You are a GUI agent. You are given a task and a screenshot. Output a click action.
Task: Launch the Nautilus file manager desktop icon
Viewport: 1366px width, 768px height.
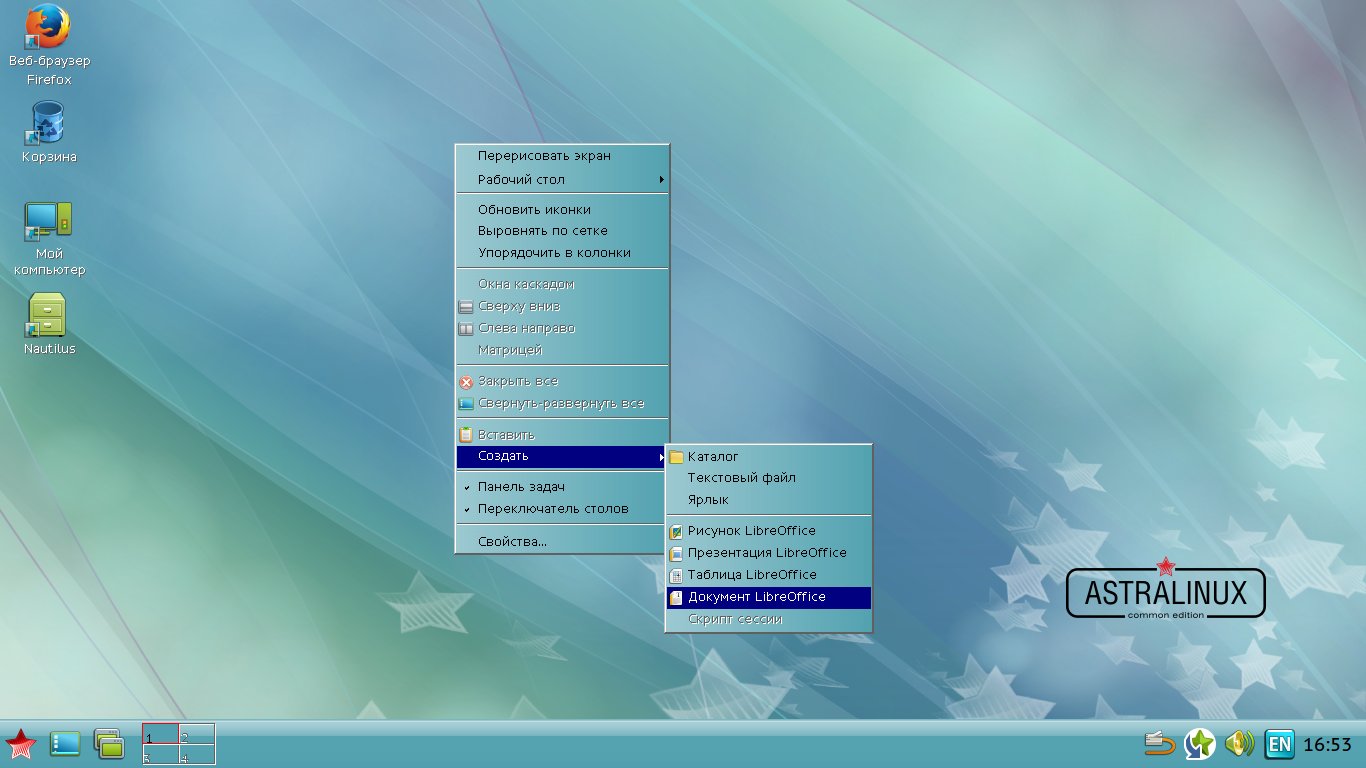48,316
